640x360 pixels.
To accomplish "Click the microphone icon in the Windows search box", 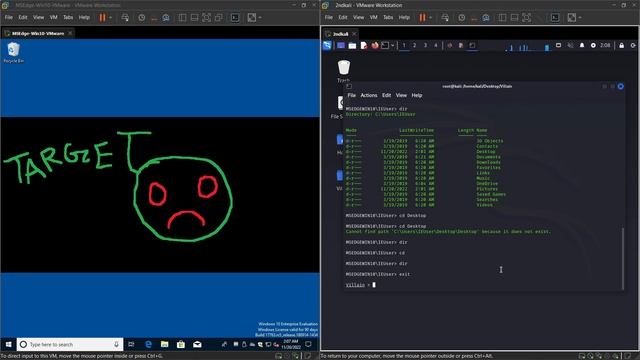I will [x=116, y=344].
